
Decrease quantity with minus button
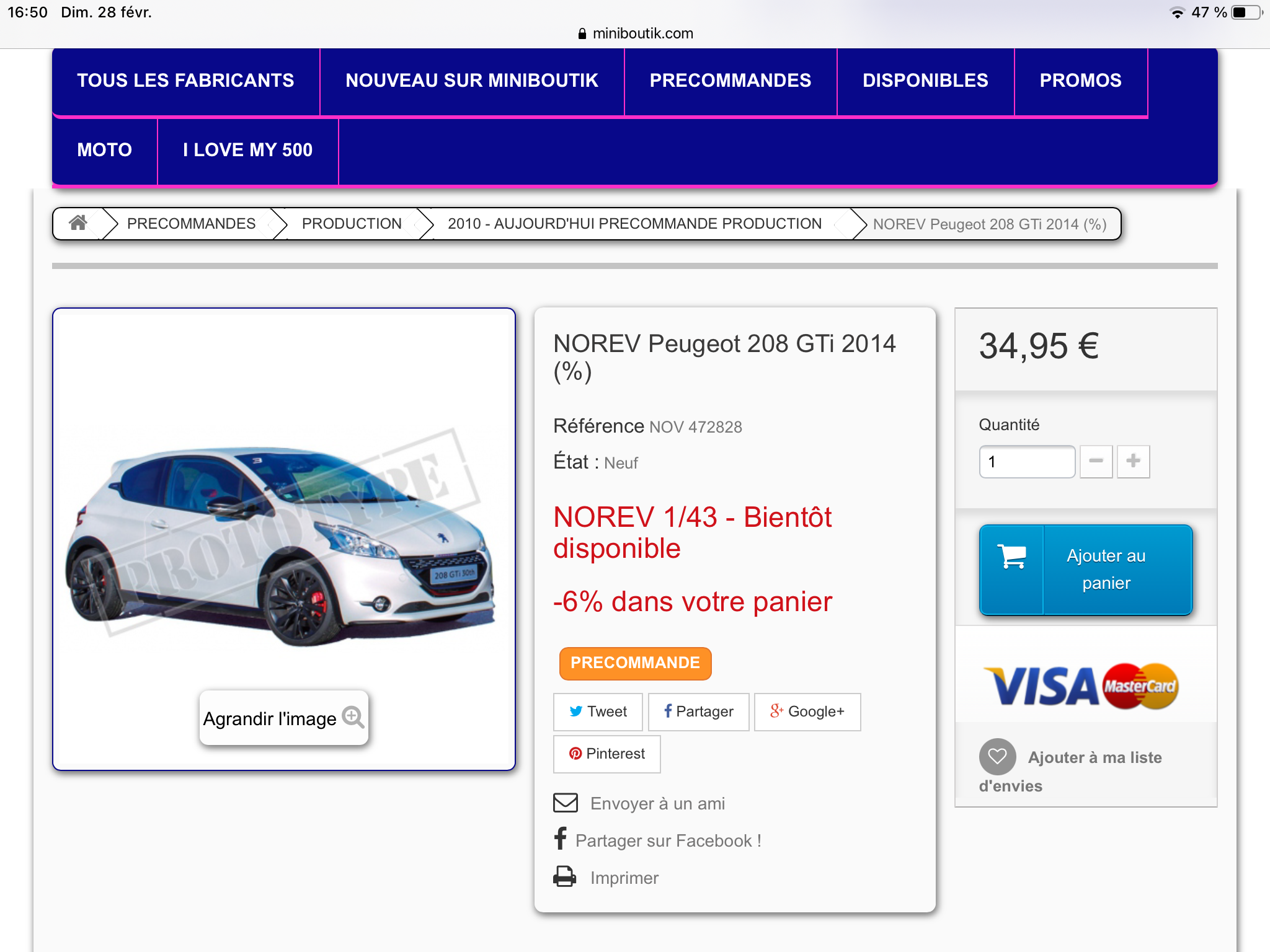(1096, 461)
